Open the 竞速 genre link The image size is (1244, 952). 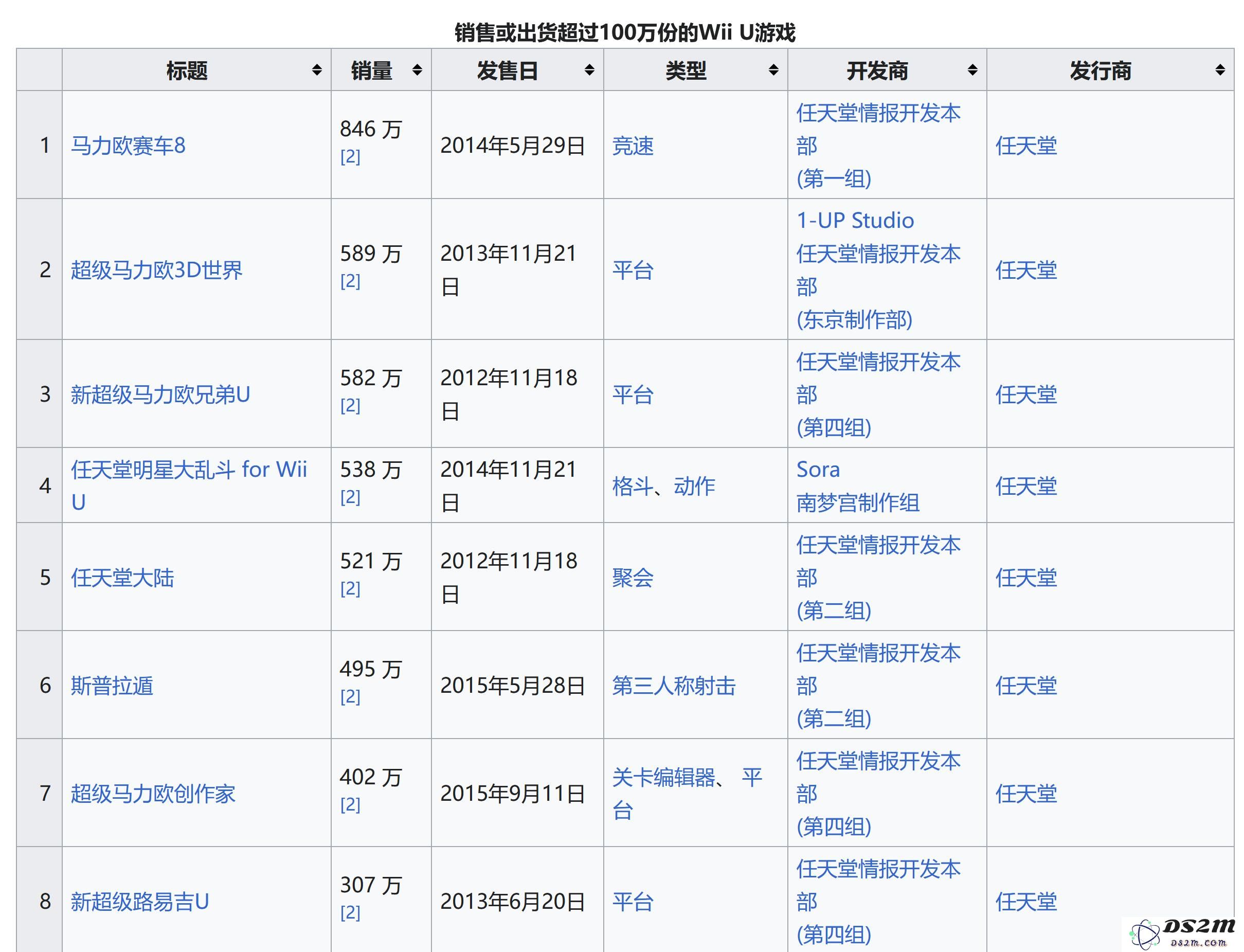[x=633, y=146]
